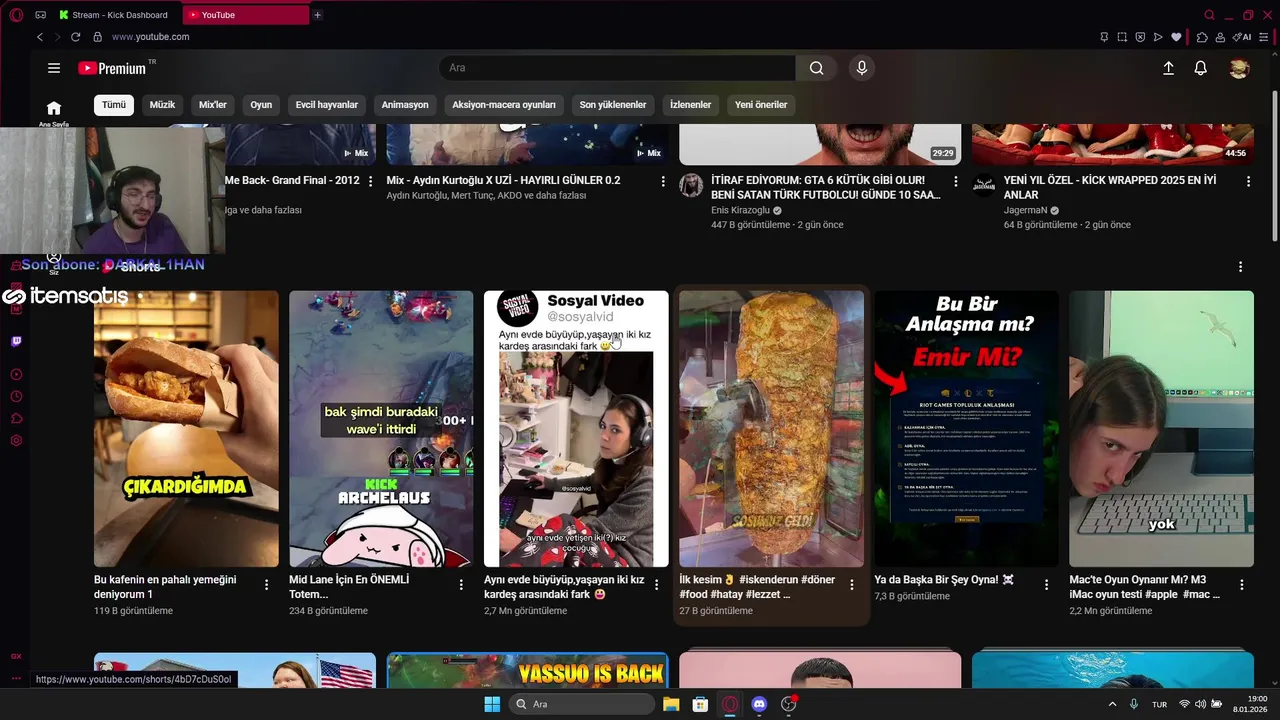Open the YouTube hamburger guide menu
This screenshot has height=720, width=1280.
54,68
